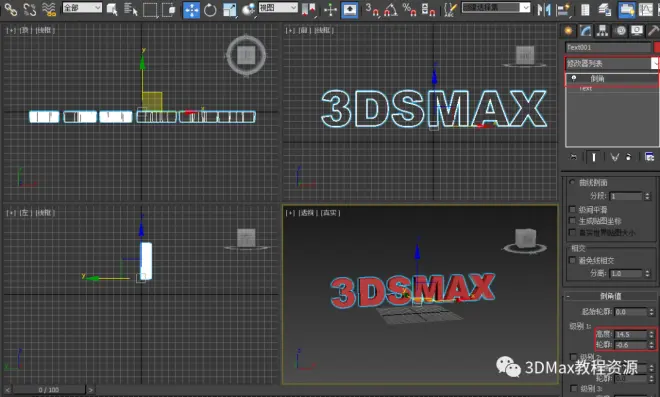Toggle the 3D Snaps magnet
This screenshot has height=397, width=660.
[372, 9]
